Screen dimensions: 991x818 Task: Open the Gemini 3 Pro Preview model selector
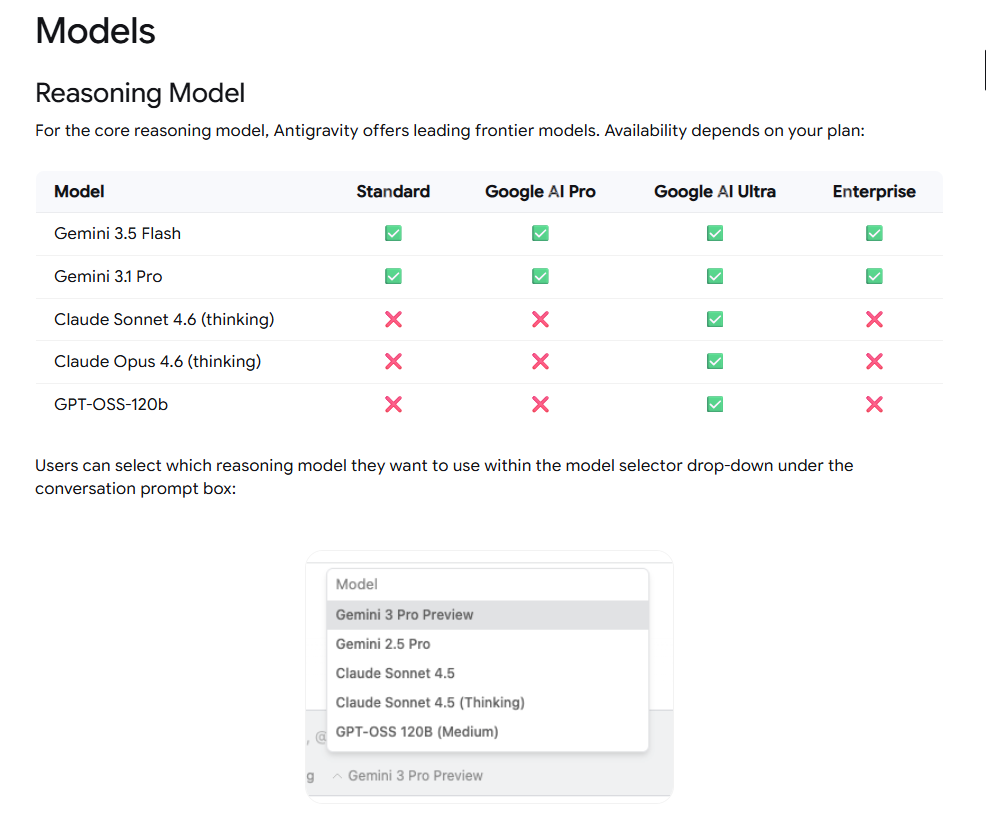[408, 776]
